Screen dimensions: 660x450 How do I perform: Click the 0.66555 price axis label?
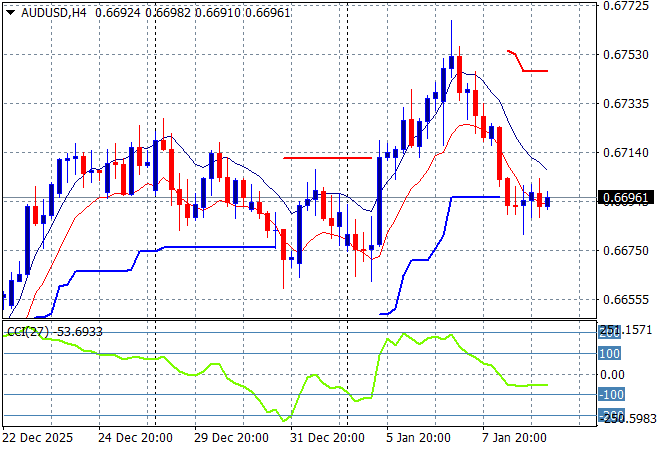pos(627,300)
